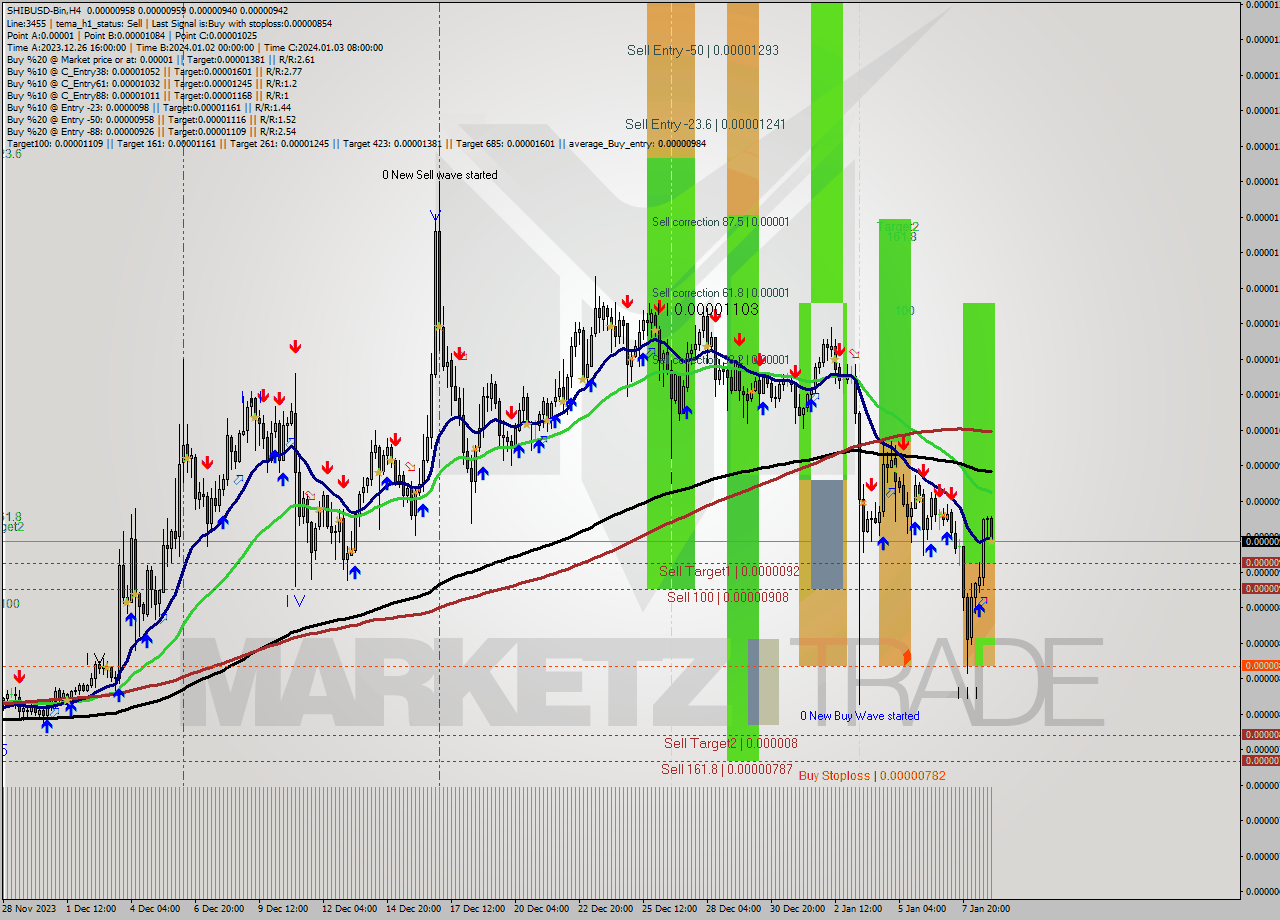The image size is (1280, 920).
Task: Select 'Sell Entry -50 | 0.00001293' label
Action: (702, 50)
